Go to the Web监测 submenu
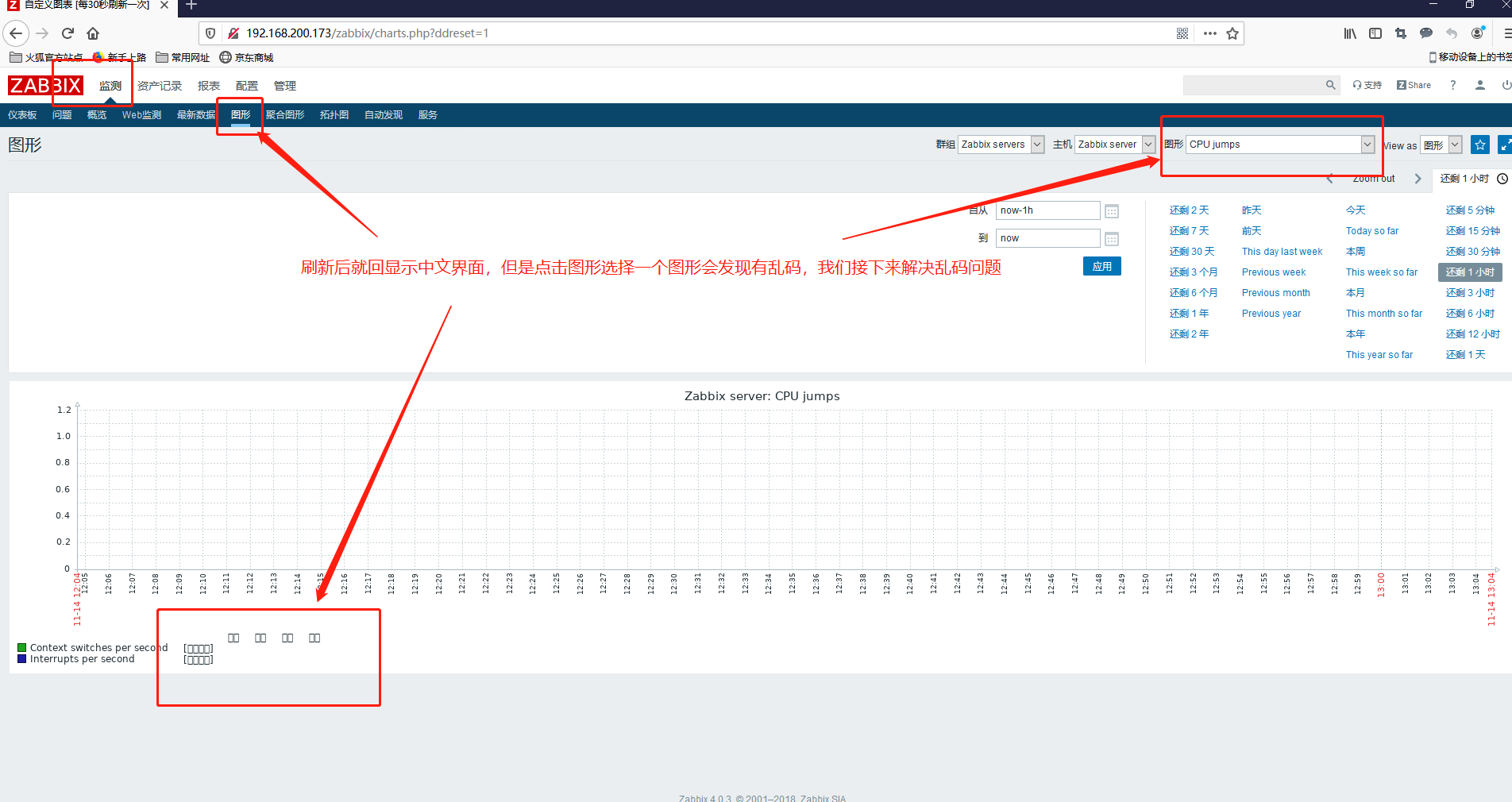Image resolution: width=1512 pixels, height=802 pixels. coord(141,115)
